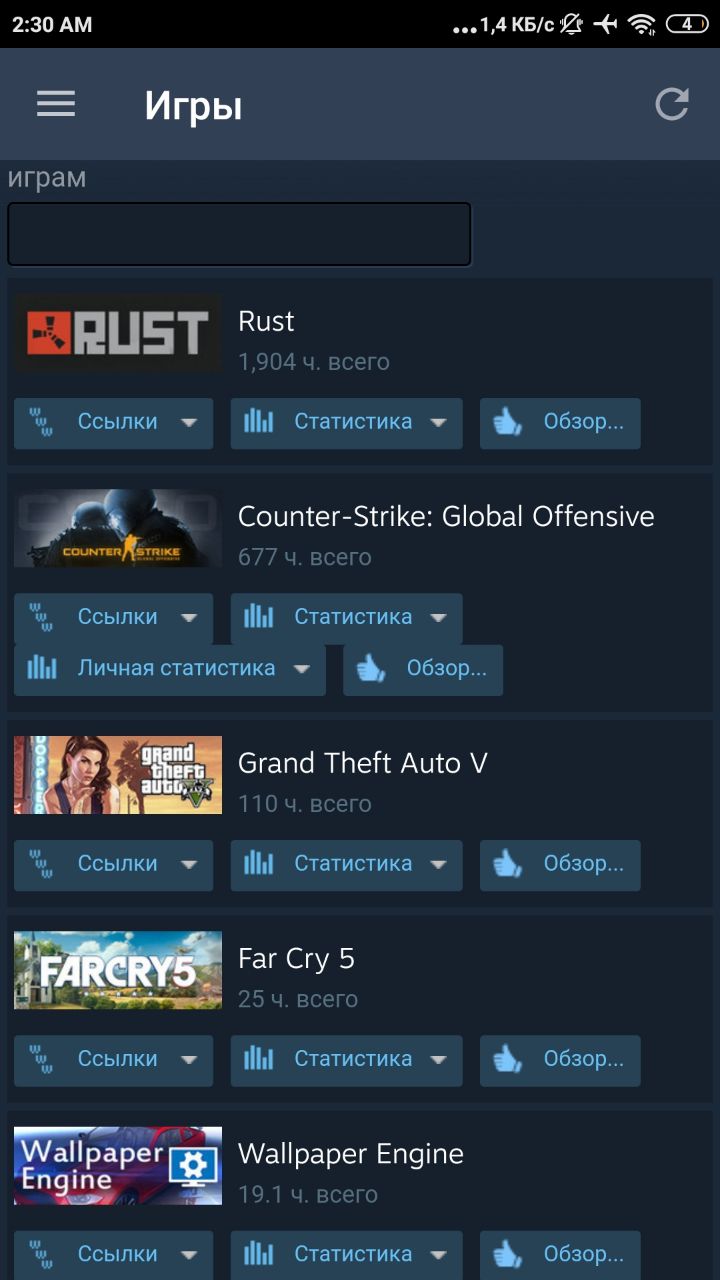The image size is (720, 1280).
Task: Open Личная статистика dropdown arrow
Action: pyautogui.click(x=301, y=669)
